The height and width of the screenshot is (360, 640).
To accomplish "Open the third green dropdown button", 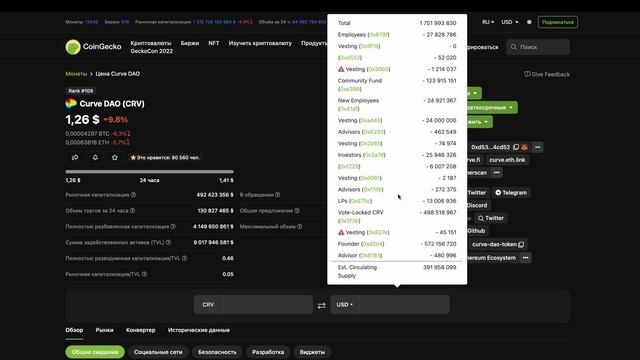I will [x=480, y=122].
